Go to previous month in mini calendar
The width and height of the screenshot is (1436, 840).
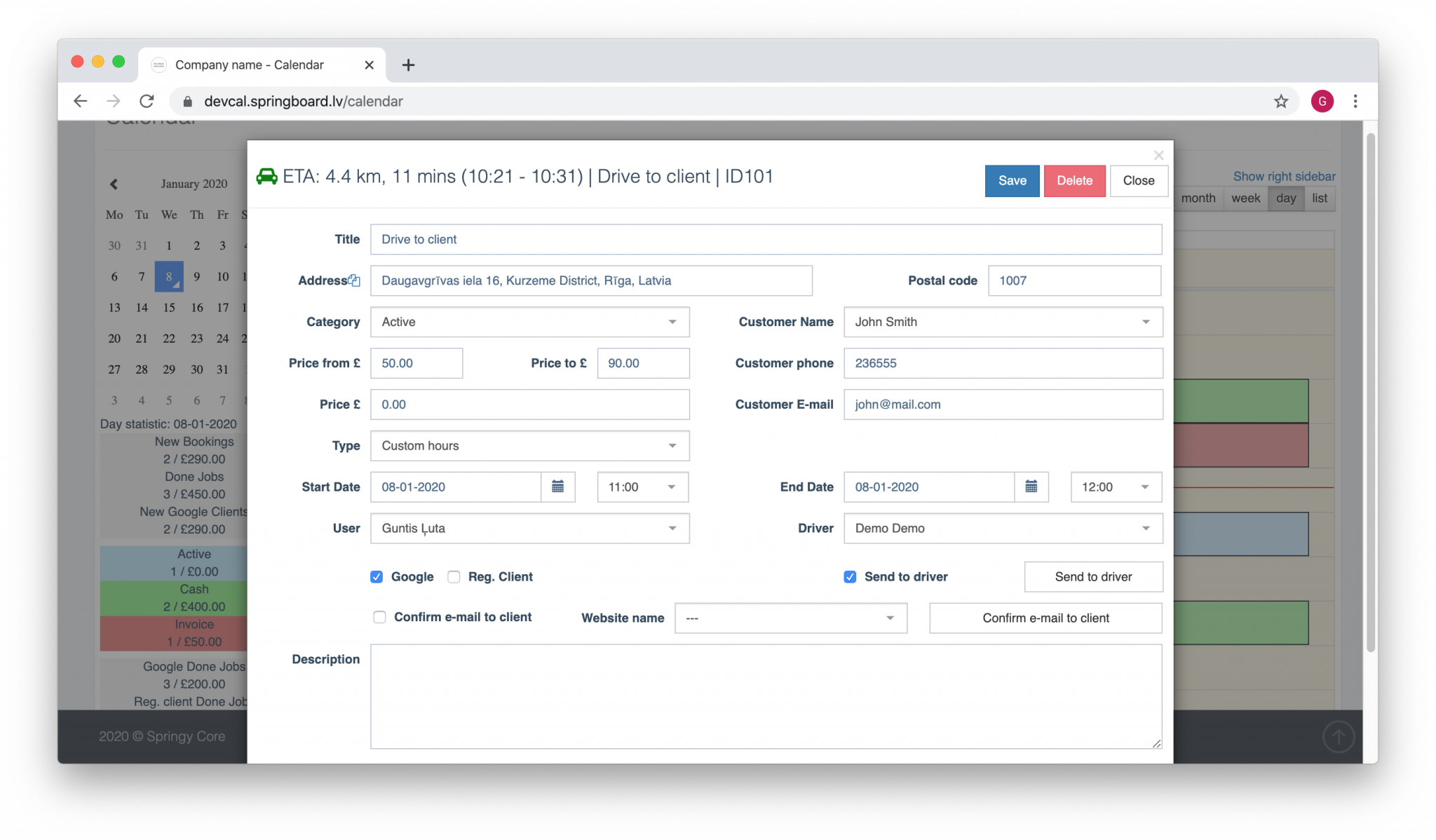114,184
